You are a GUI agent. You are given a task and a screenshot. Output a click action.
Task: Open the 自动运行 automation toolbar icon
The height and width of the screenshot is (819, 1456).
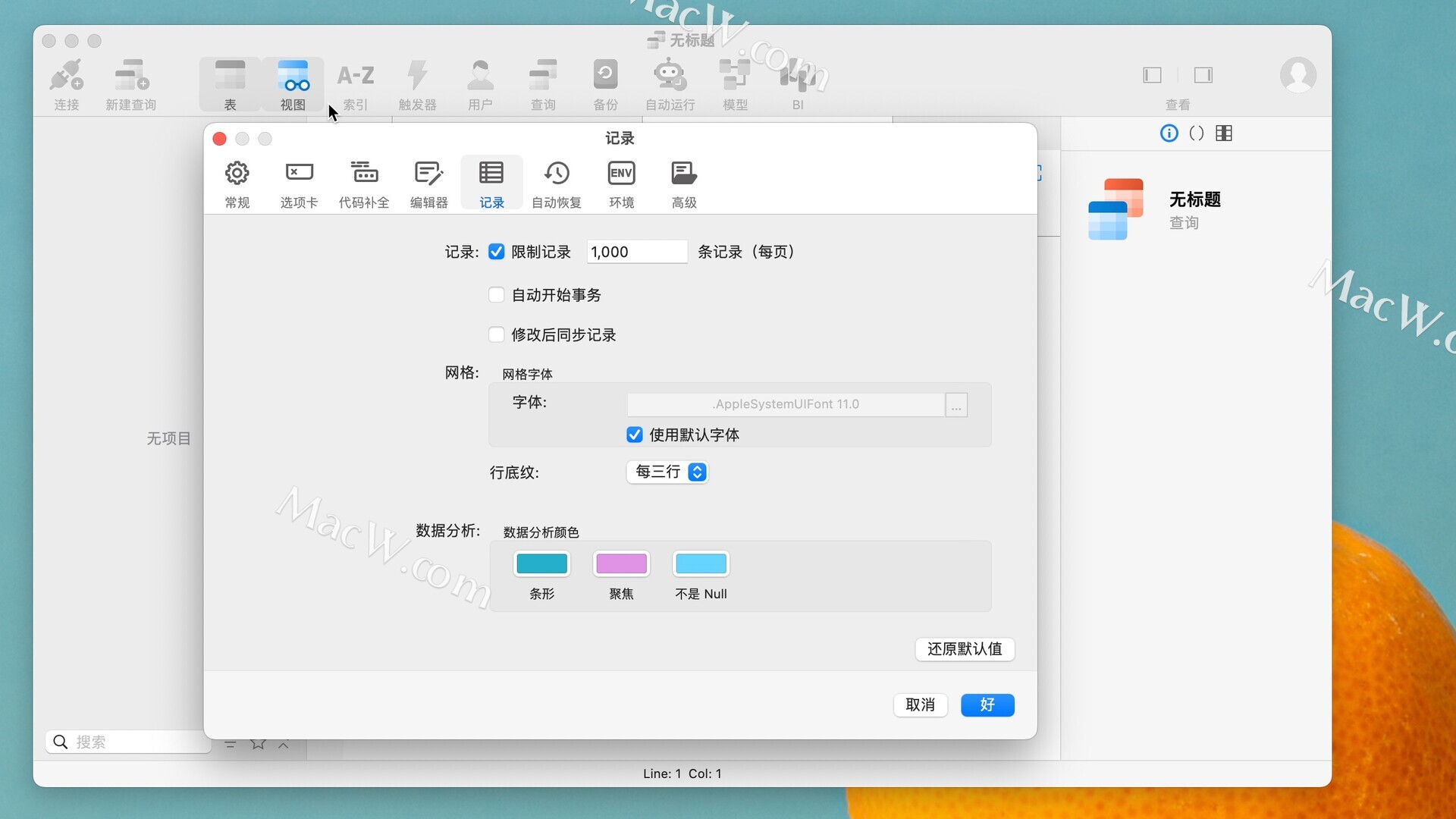point(670,84)
